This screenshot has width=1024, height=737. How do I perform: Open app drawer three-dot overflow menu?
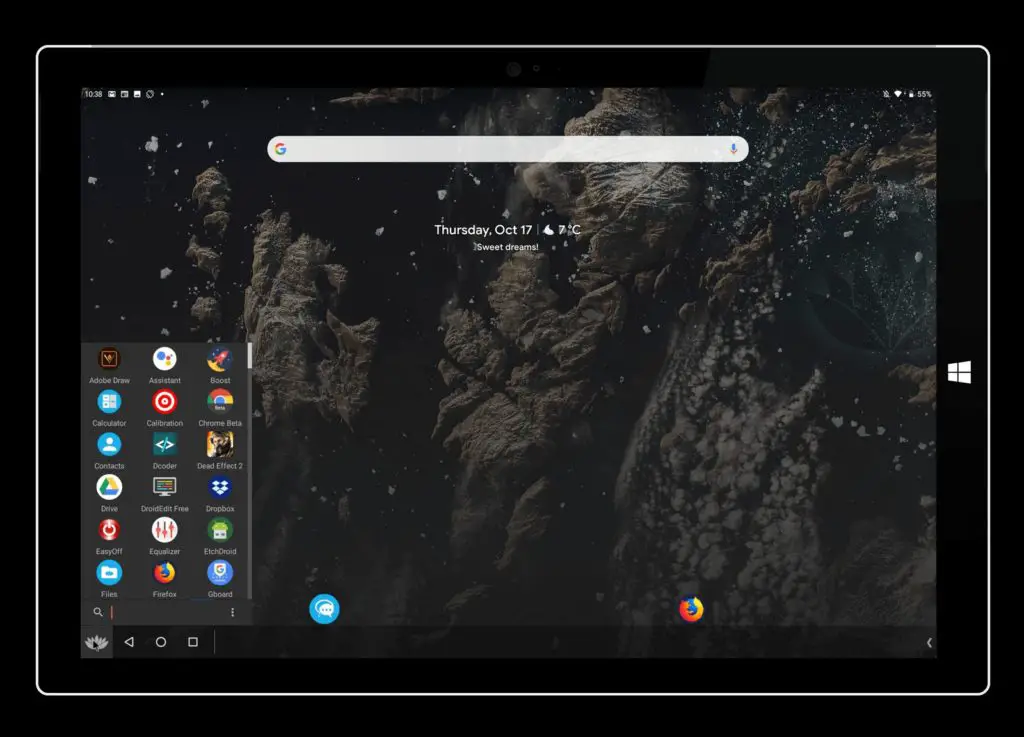tap(232, 612)
